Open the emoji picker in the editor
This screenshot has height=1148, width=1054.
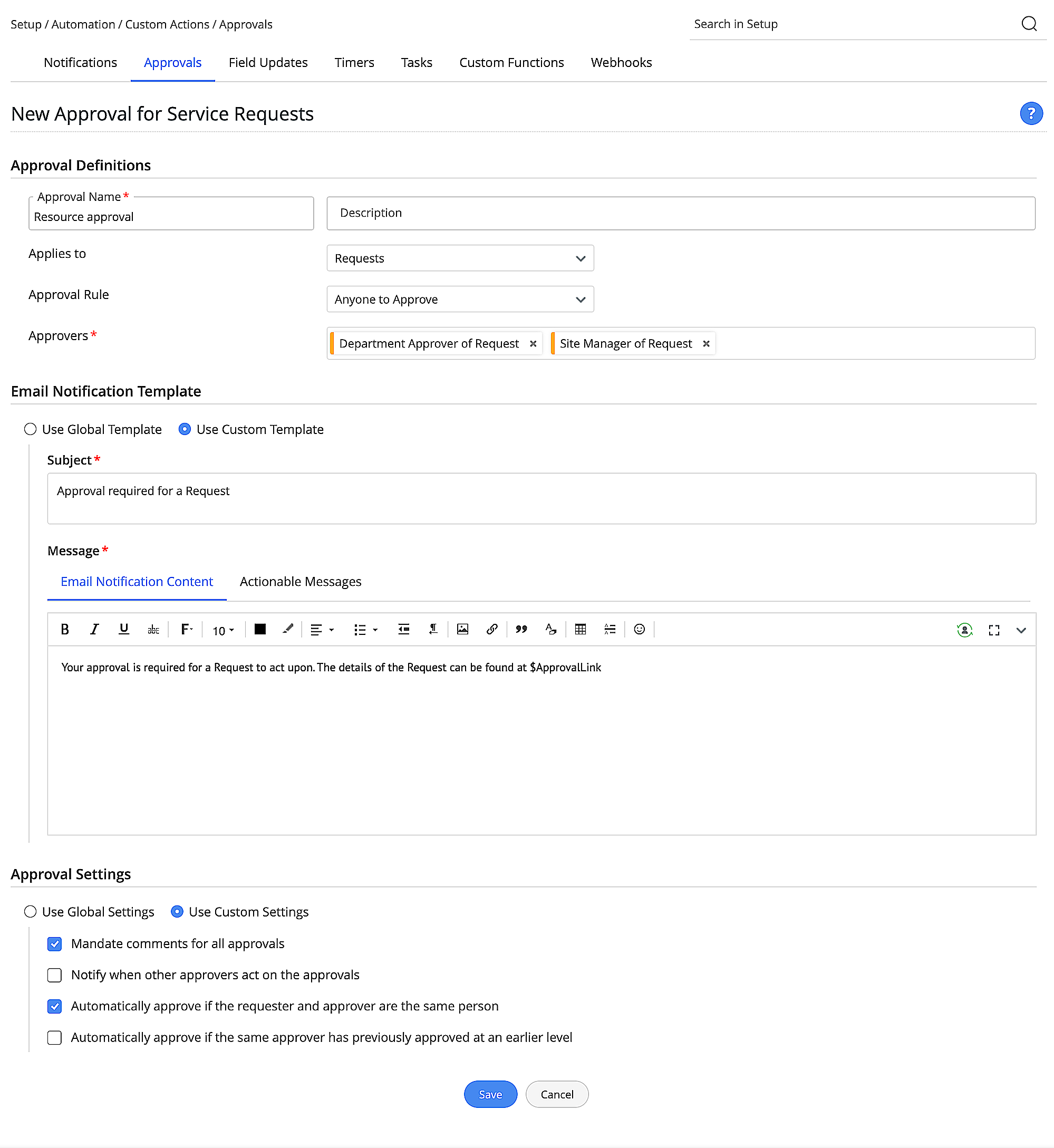639,630
